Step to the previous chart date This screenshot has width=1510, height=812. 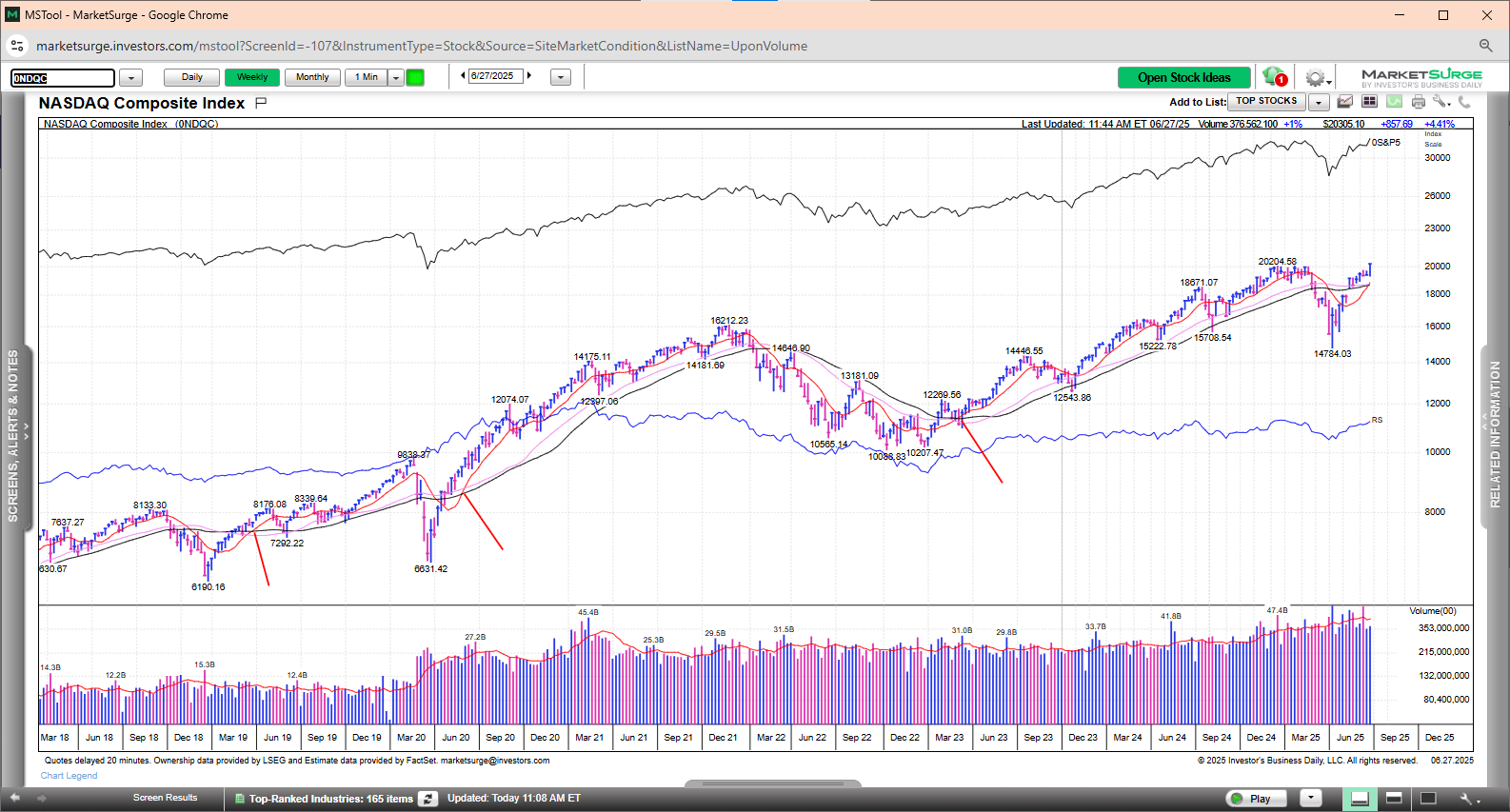[x=463, y=76]
